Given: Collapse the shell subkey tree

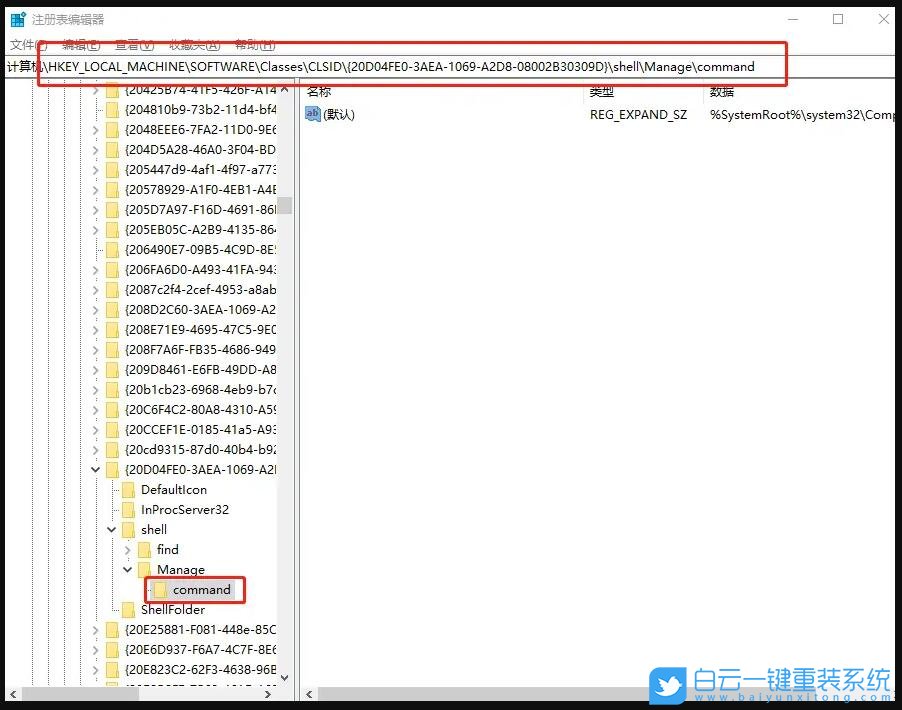Looking at the screenshot, I should [x=111, y=529].
